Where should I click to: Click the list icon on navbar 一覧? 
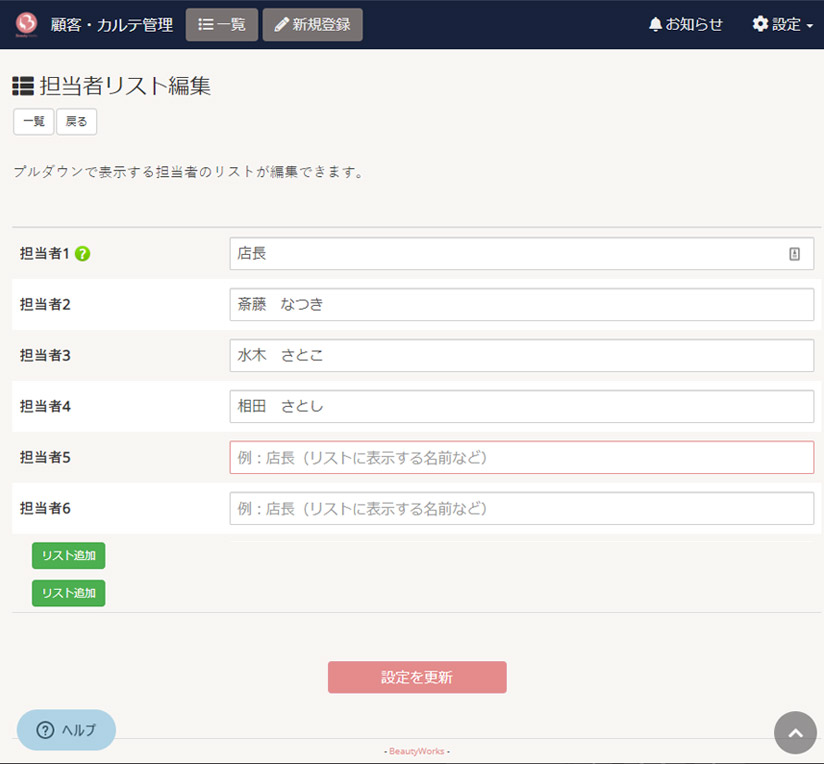(x=205, y=24)
